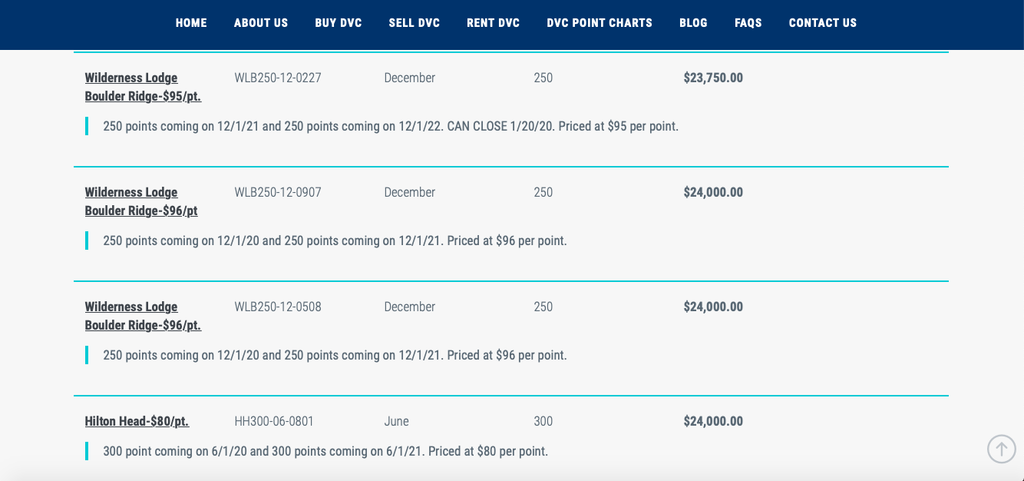
Task: Click the Hilton Head description about 300 points
Action: (325, 451)
